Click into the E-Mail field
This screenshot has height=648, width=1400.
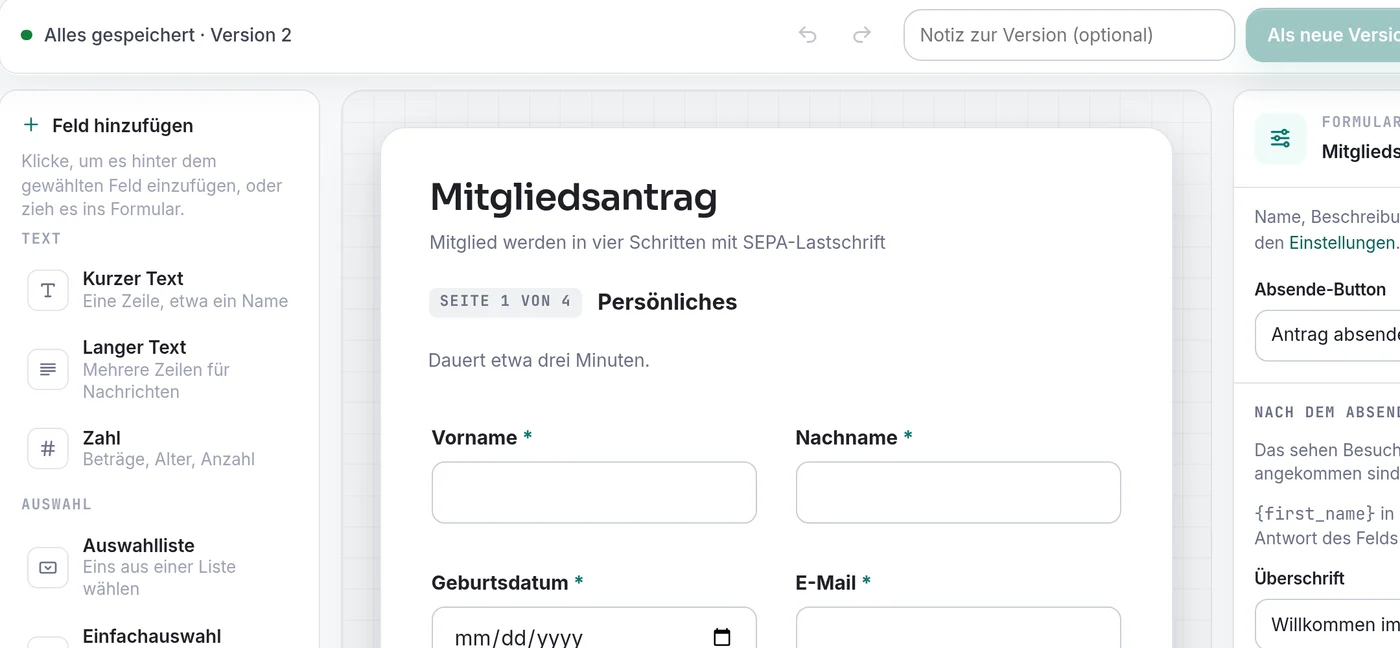tap(958, 628)
